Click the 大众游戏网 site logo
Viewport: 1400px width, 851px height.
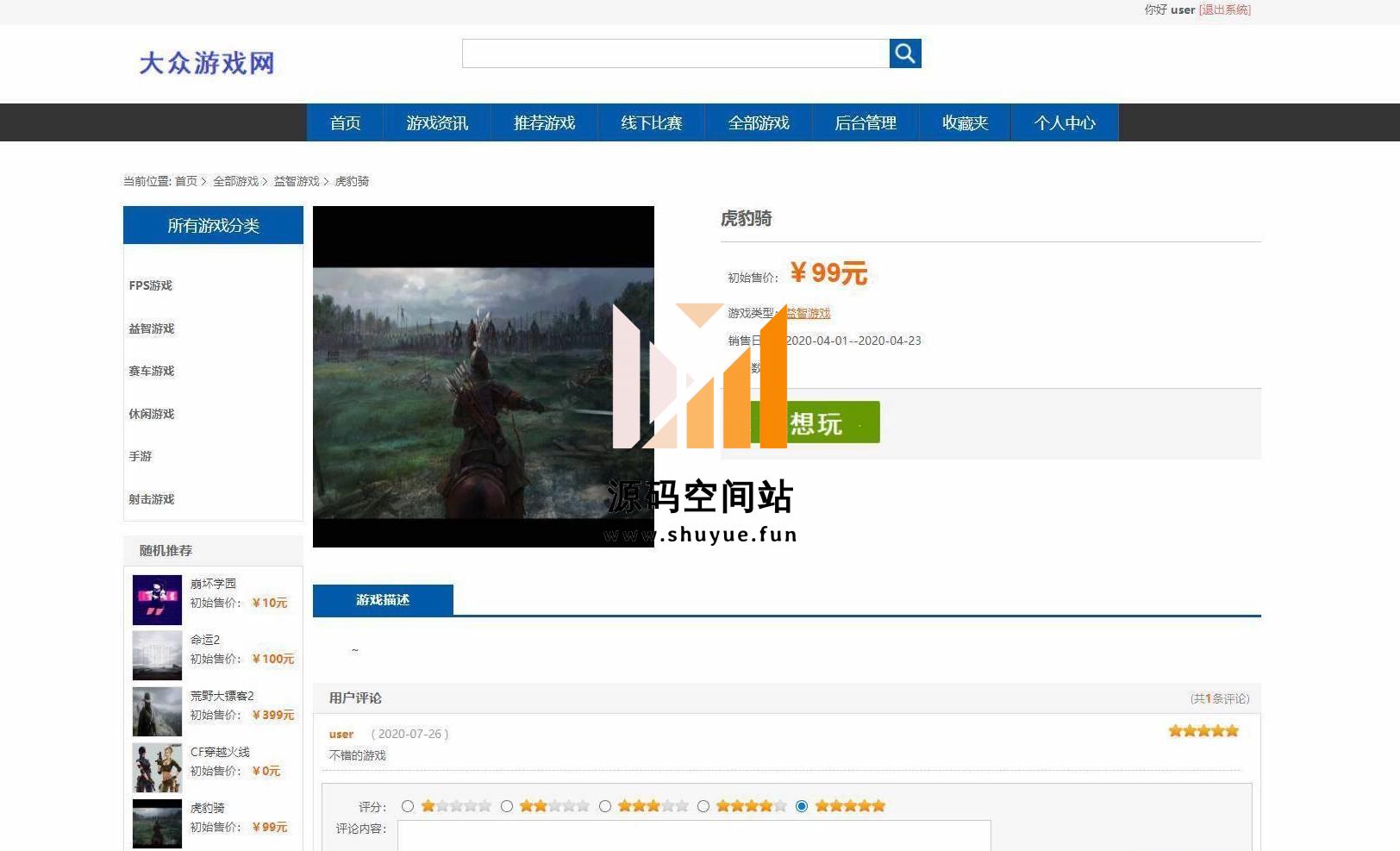[x=207, y=63]
